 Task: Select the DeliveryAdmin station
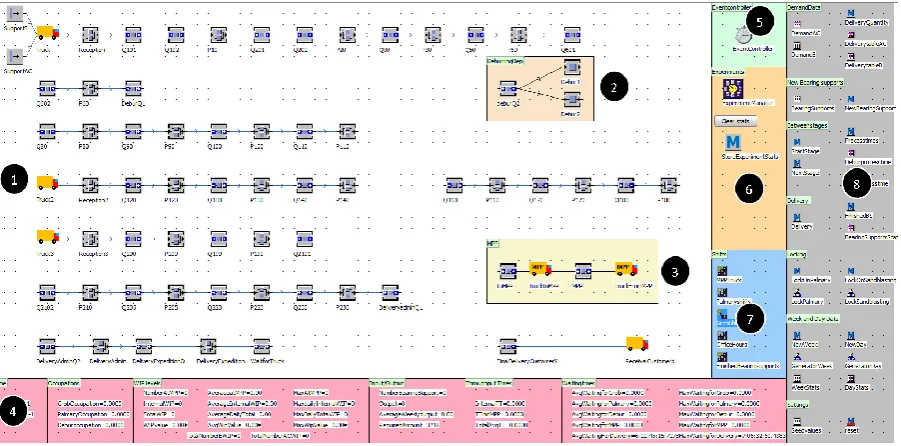[101, 346]
